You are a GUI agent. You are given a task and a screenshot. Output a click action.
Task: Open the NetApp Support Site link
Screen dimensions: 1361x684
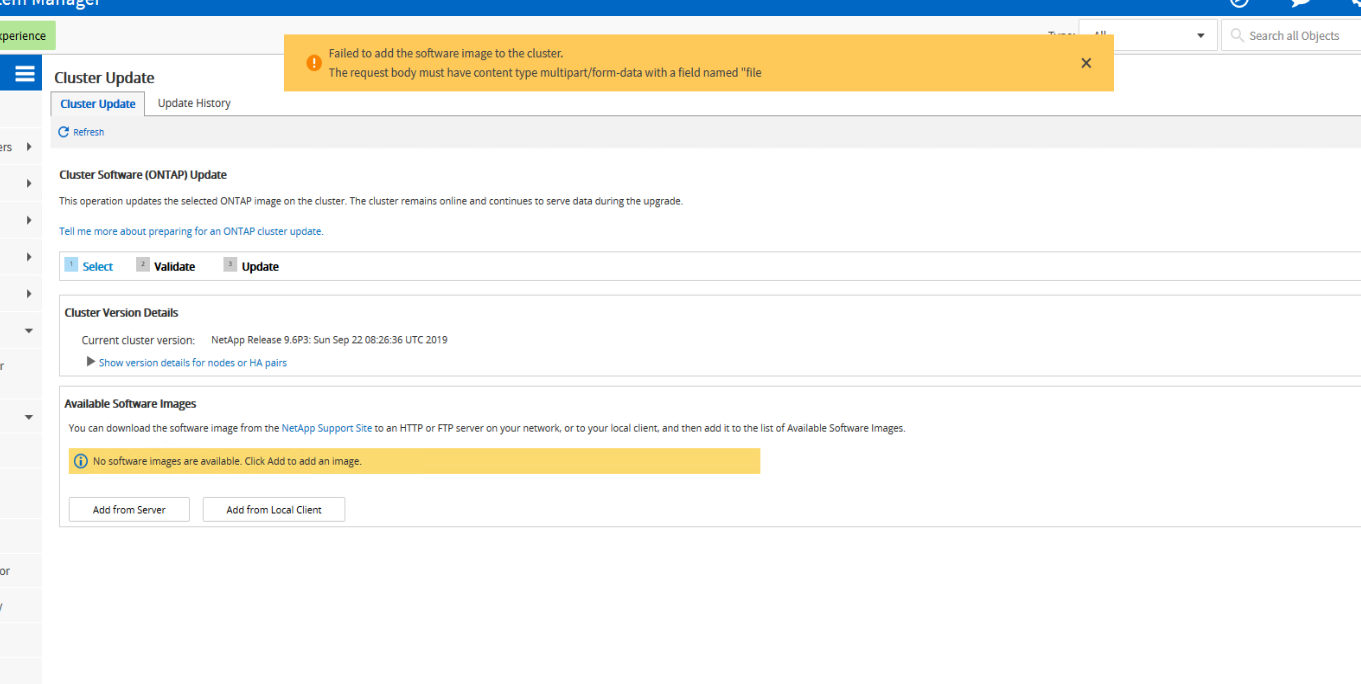pyautogui.click(x=327, y=428)
